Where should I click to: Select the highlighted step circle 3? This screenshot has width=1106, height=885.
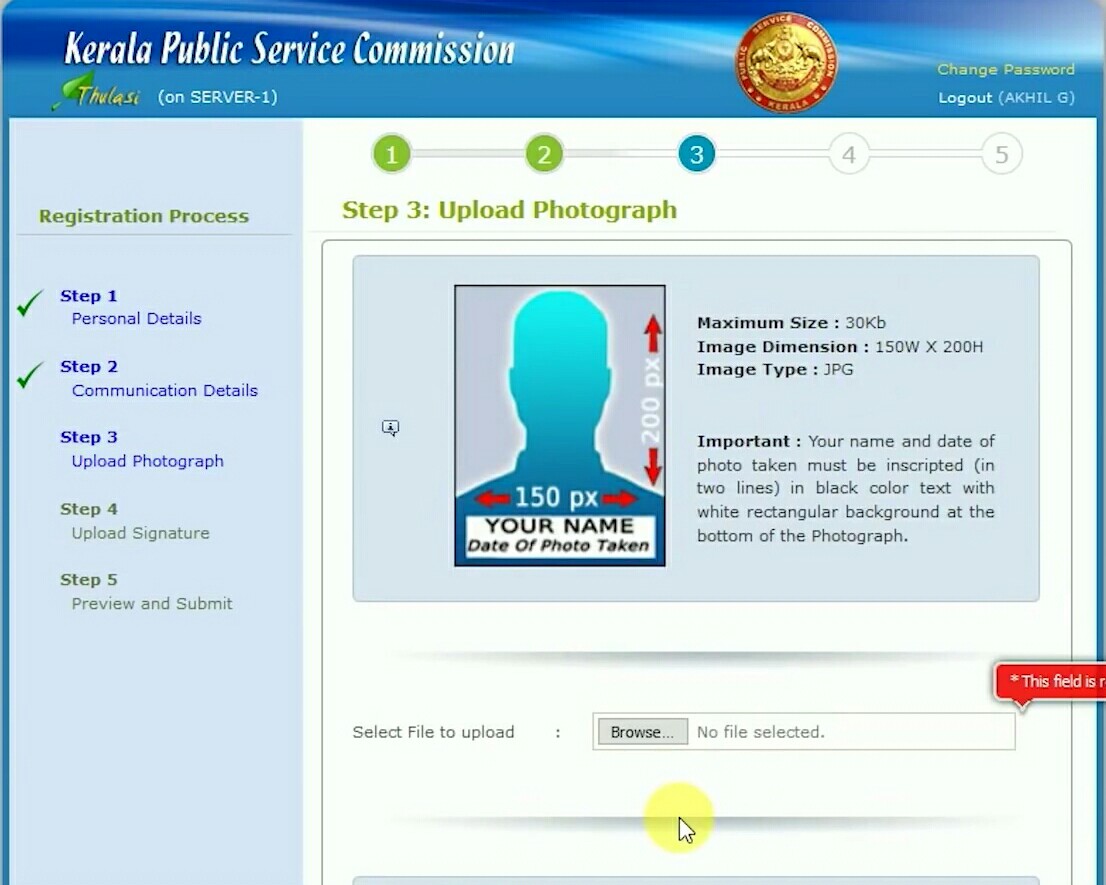tap(696, 153)
